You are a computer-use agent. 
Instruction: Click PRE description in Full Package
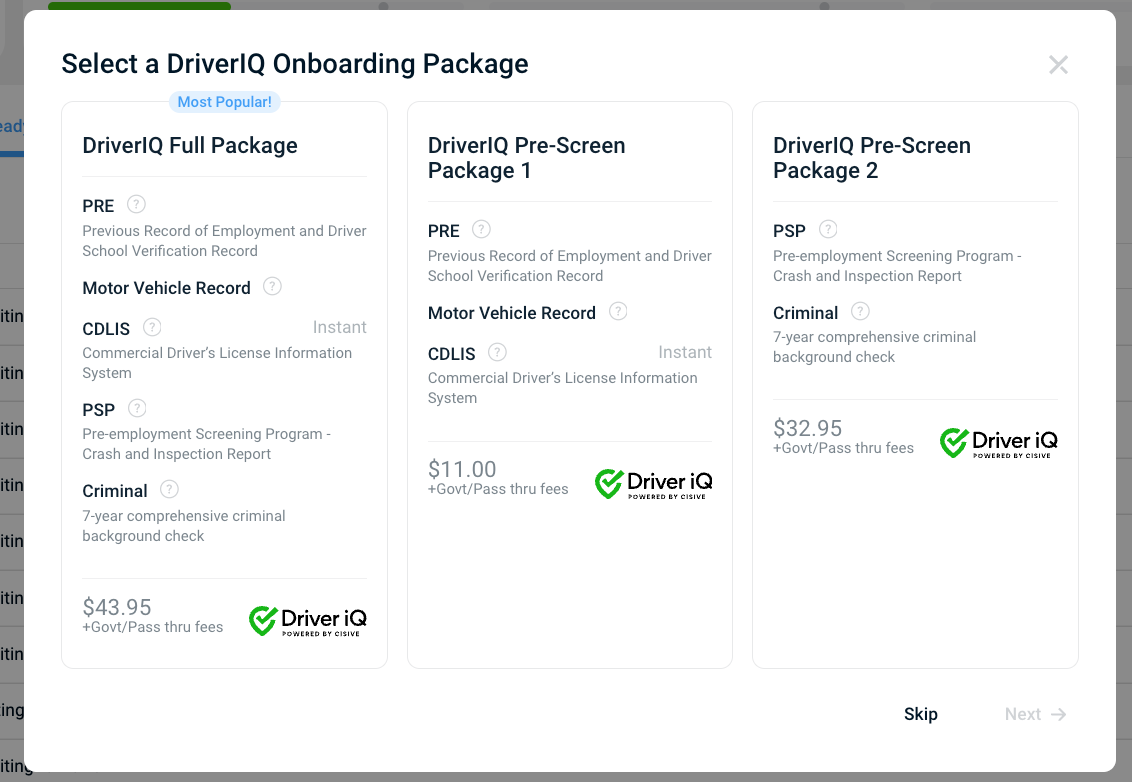(225, 240)
